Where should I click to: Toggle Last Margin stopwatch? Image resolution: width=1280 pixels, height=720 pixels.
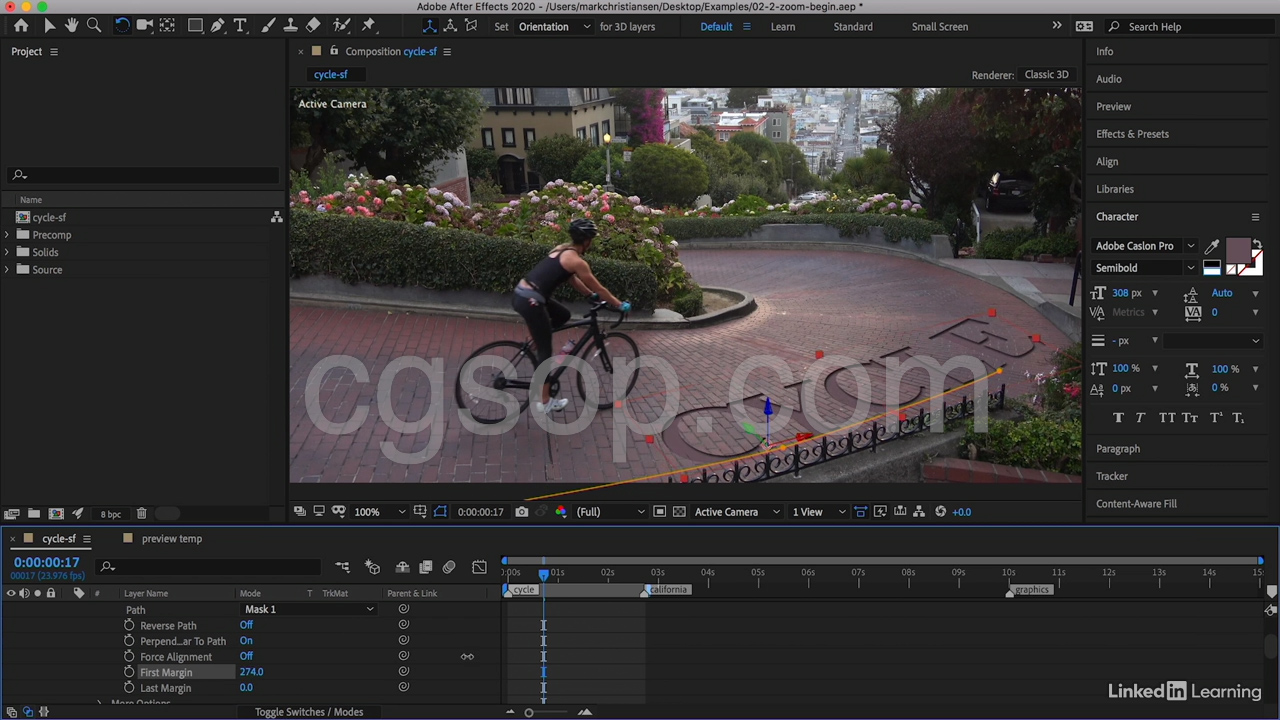[129, 688]
